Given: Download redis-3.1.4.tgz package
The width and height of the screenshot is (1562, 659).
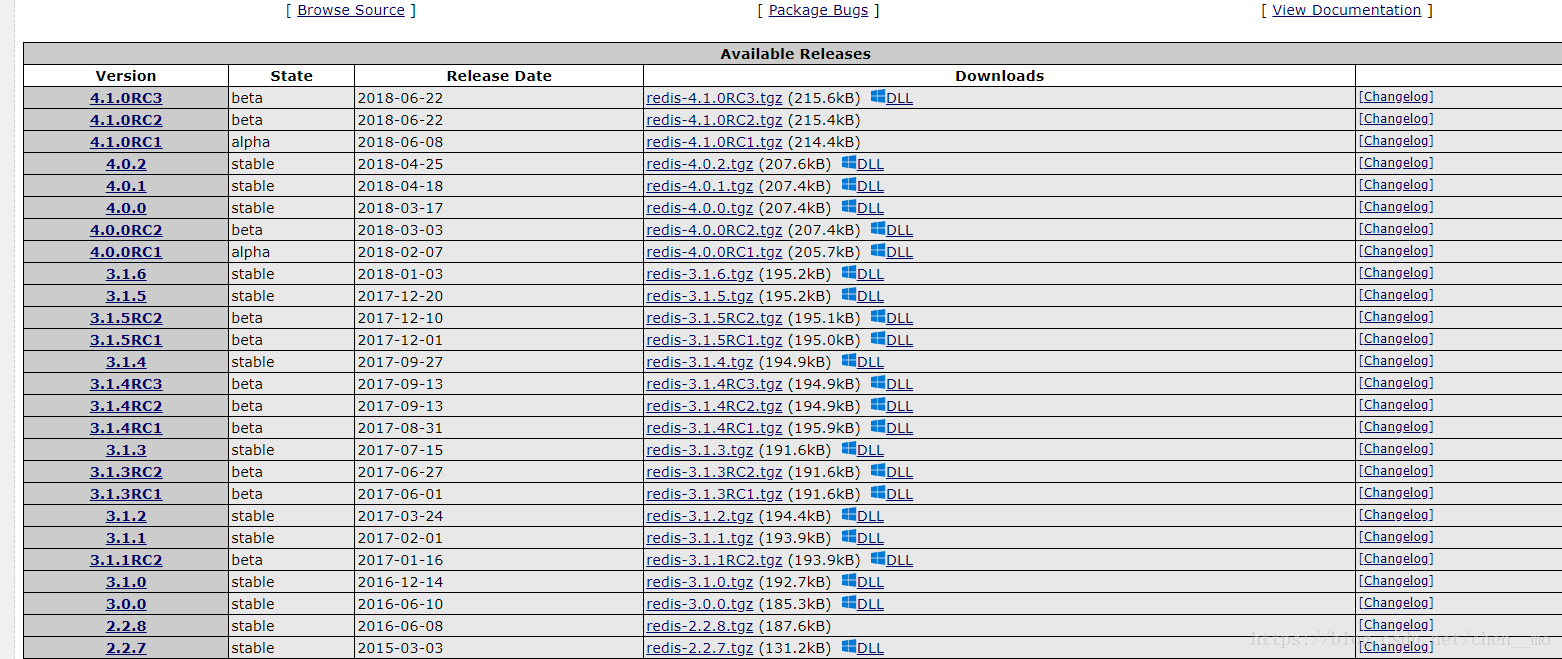Looking at the screenshot, I should click(700, 362).
